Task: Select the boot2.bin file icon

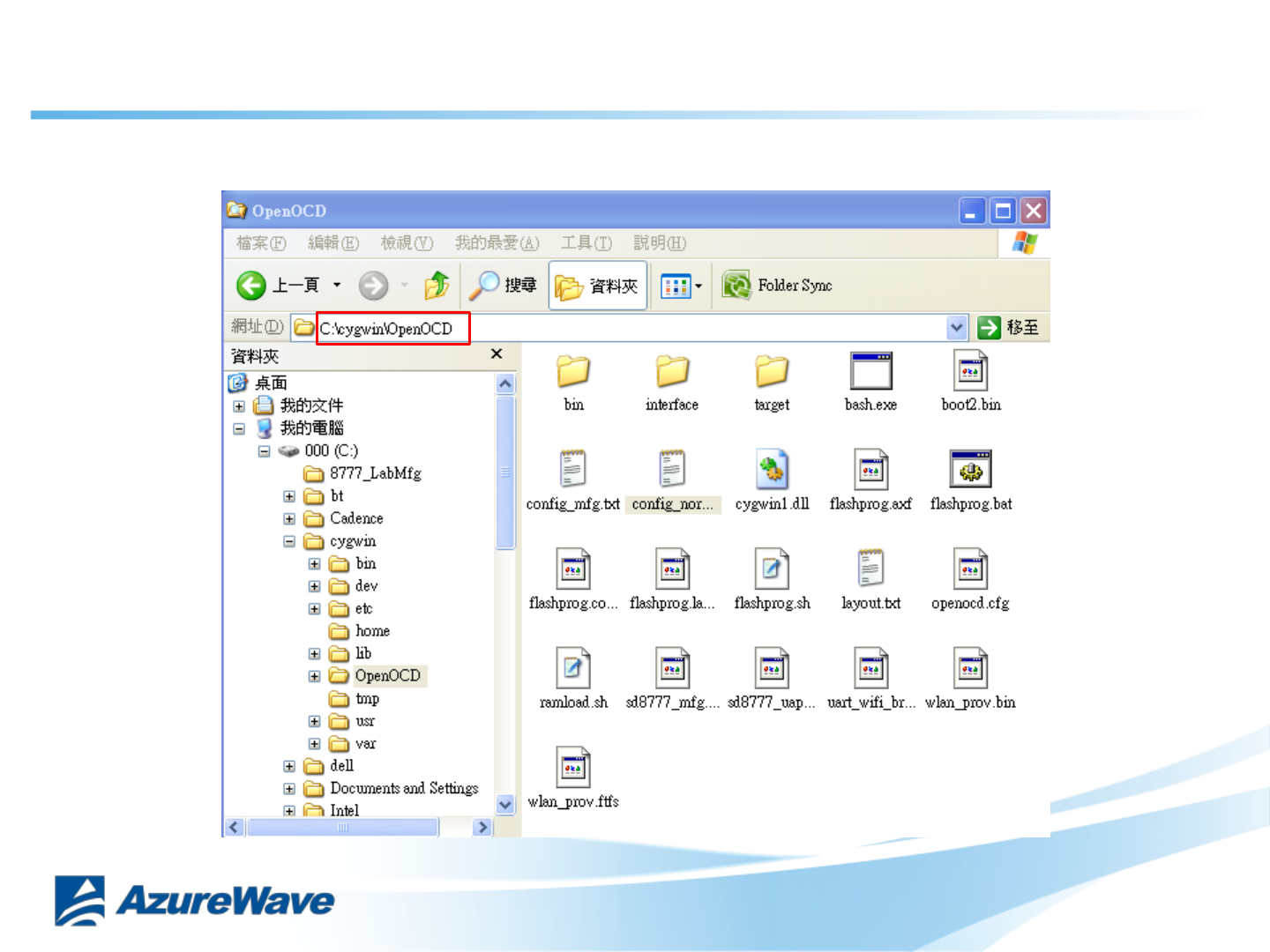Action: [970, 371]
